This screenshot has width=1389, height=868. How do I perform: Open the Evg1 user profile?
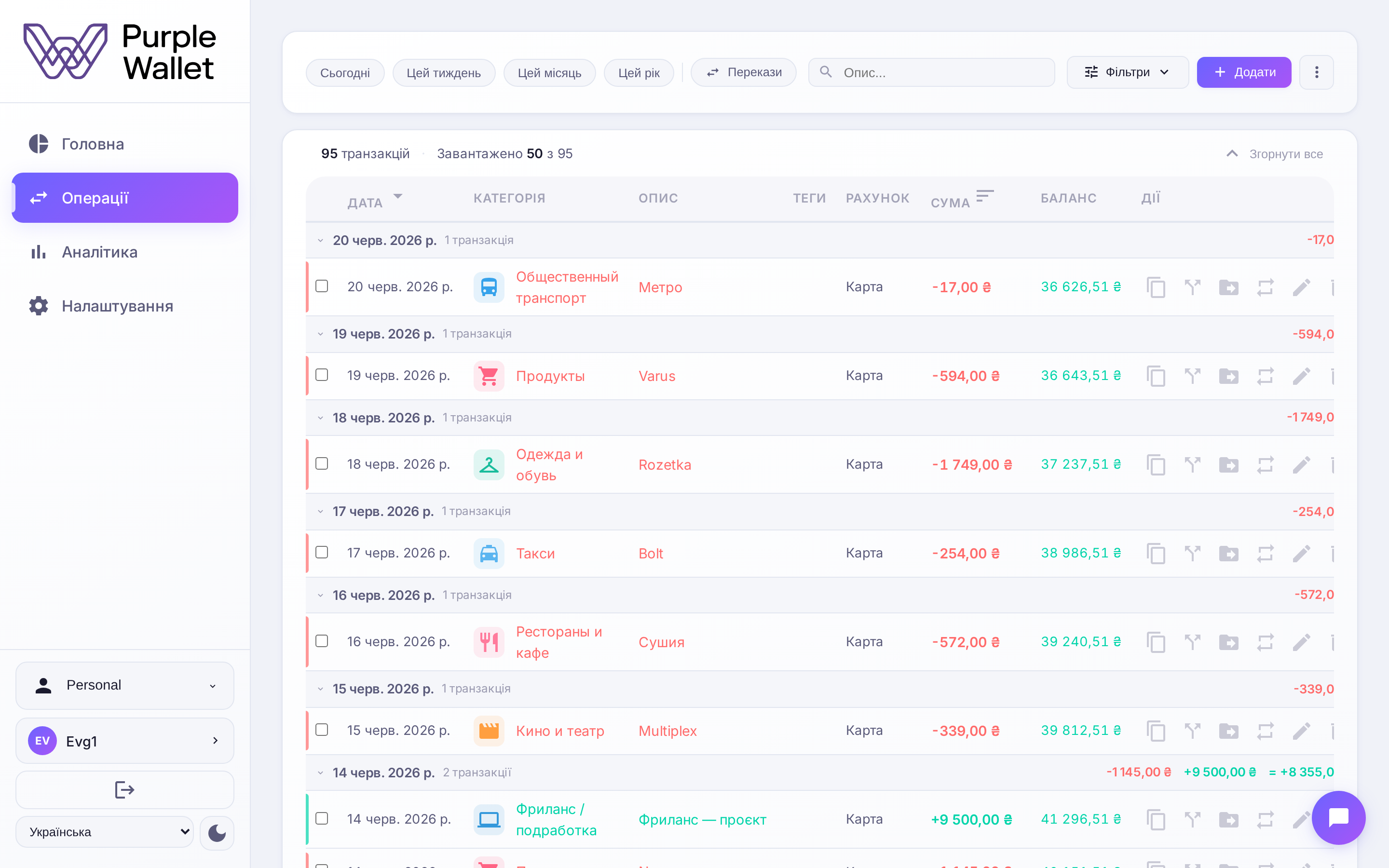pos(124,741)
